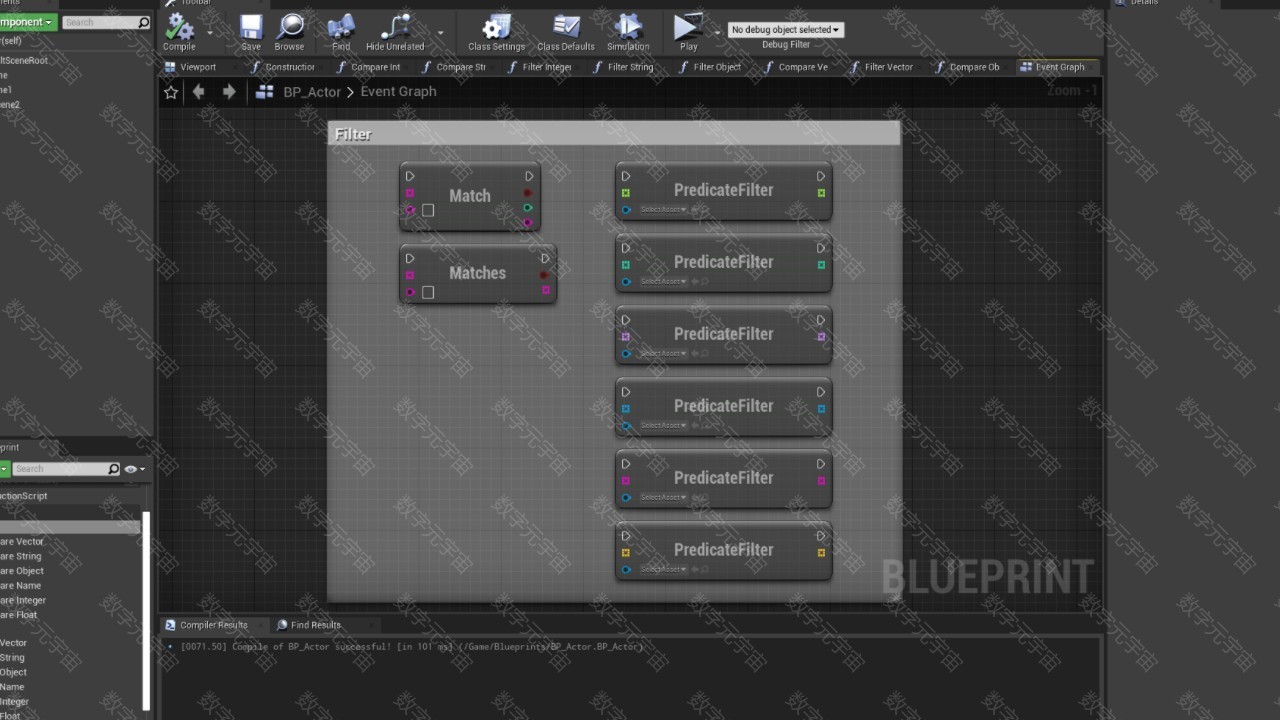Image resolution: width=1280 pixels, height=720 pixels.
Task: Click the My Blueprint list scrollbar
Action: coord(147,610)
